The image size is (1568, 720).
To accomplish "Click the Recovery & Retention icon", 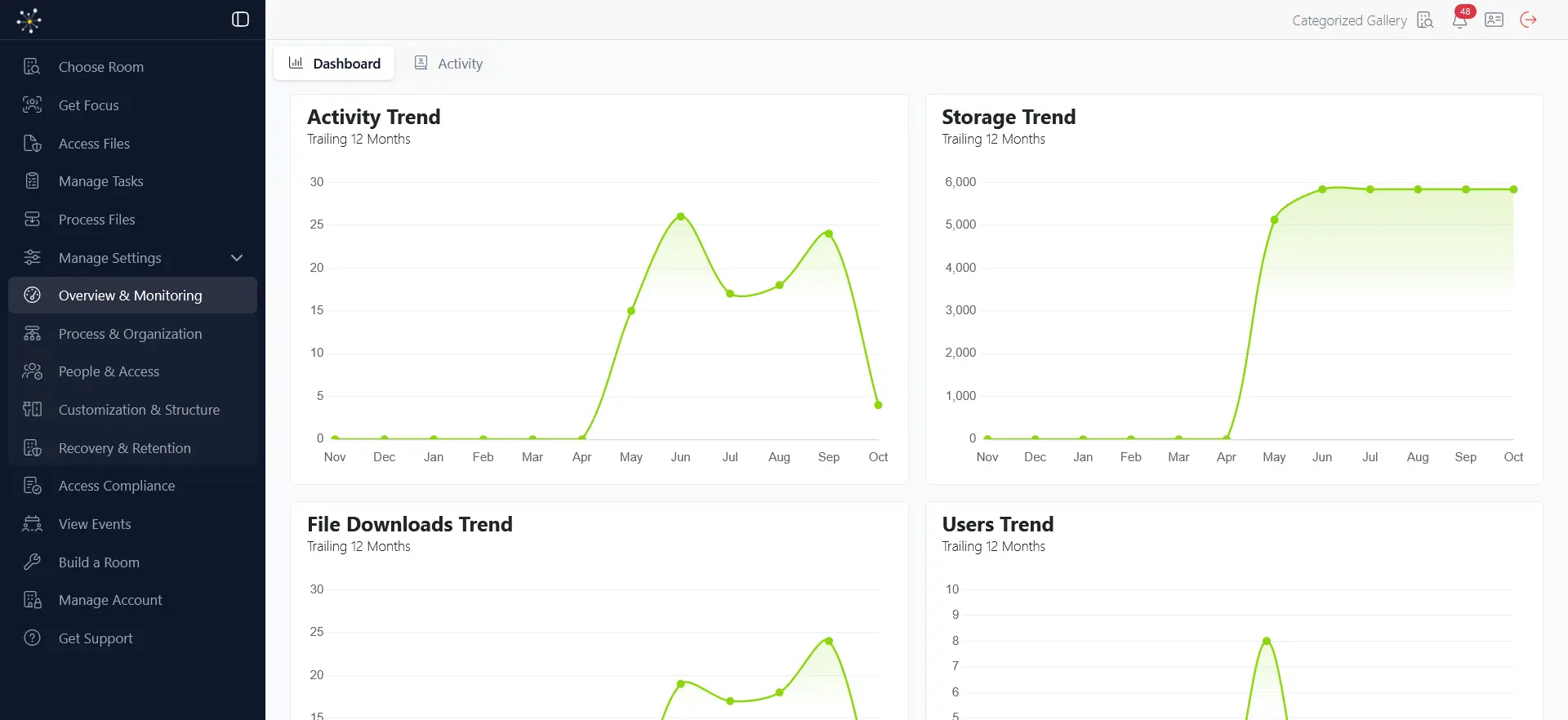I will tap(32, 447).
